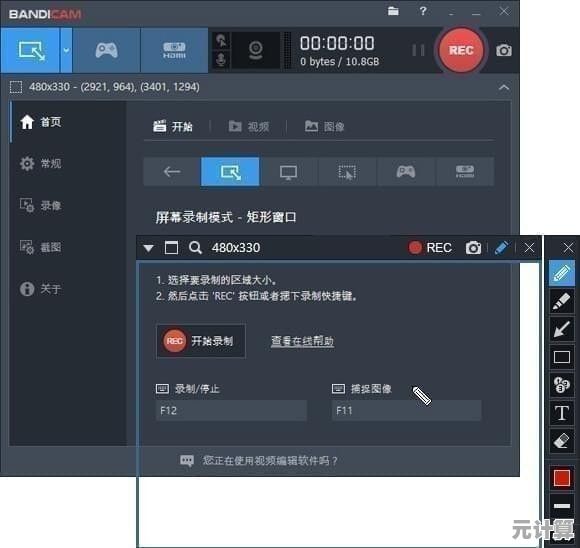Select around-mouse recording mode in the mode row
The image size is (580, 548).
(x=347, y=172)
